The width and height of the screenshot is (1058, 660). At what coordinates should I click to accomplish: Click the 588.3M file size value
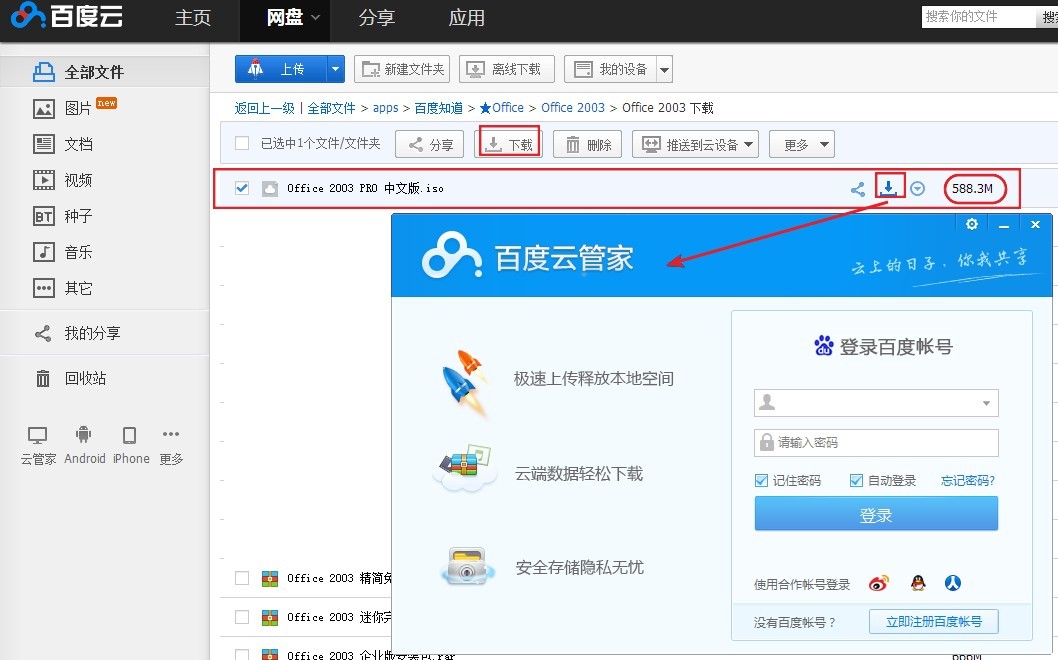(x=972, y=188)
